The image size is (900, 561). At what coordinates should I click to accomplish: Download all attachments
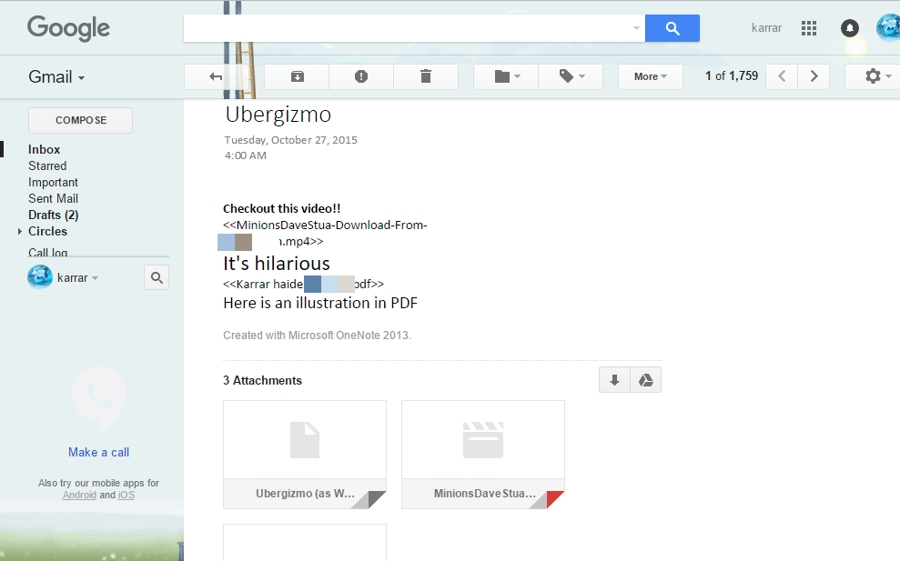[x=614, y=380]
